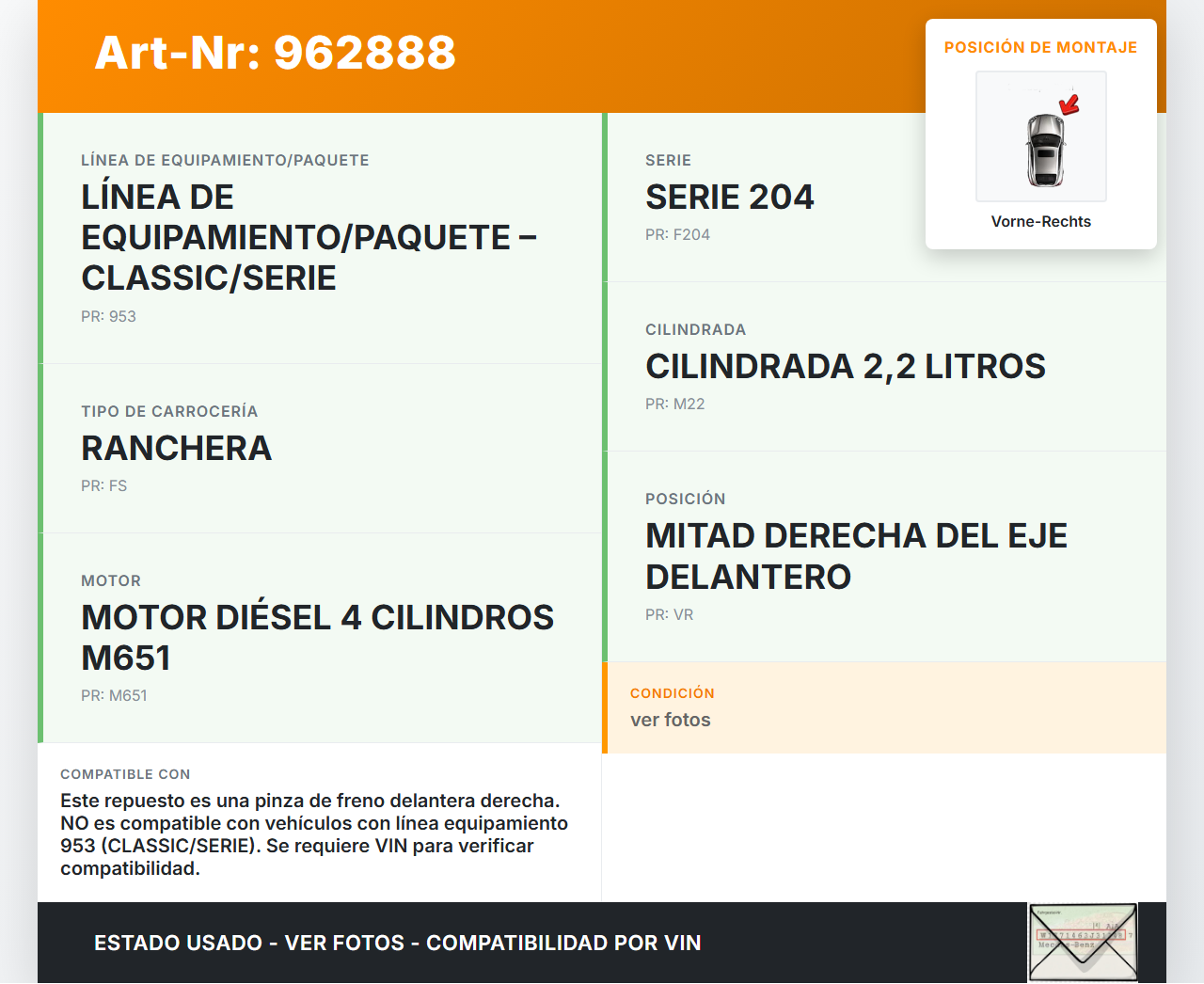Image resolution: width=1204 pixels, height=984 pixels.
Task: Click the PR: FS body code
Action: [103, 485]
